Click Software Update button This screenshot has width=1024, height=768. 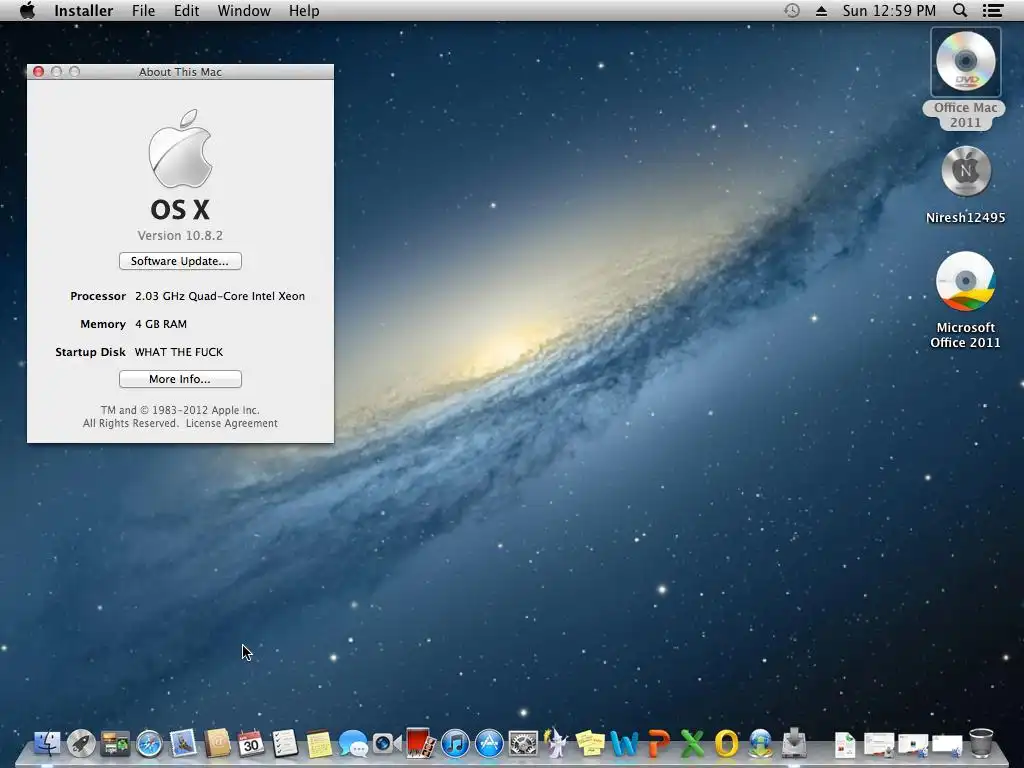click(x=180, y=261)
